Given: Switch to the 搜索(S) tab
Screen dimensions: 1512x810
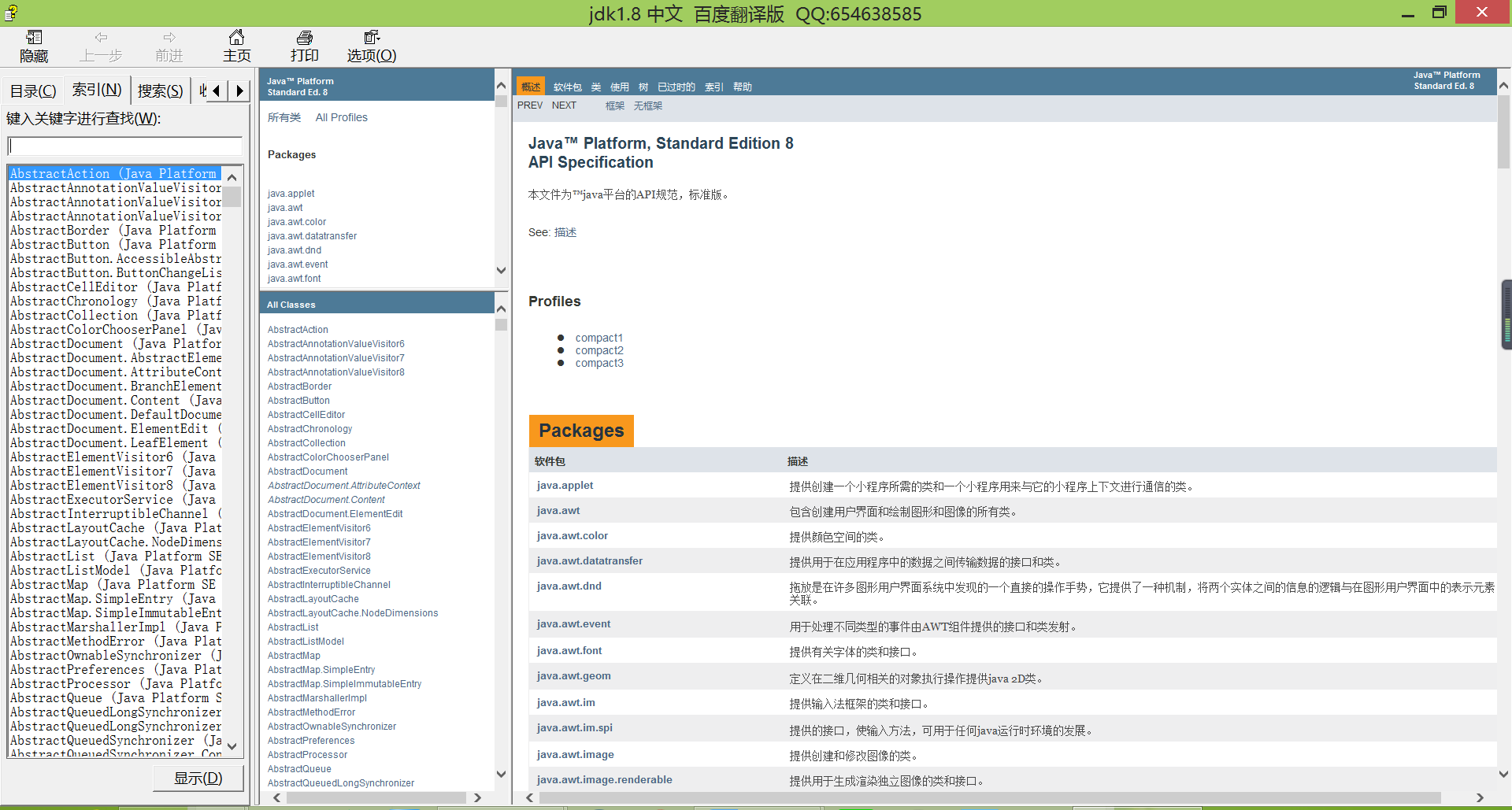Looking at the screenshot, I should pyautogui.click(x=161, y=91).
